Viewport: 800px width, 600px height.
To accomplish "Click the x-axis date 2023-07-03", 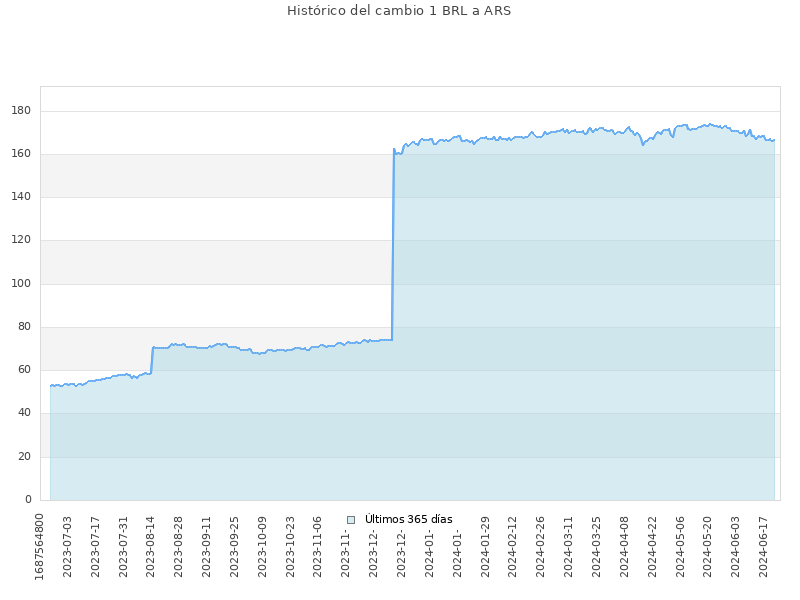I will click(67, 547).
